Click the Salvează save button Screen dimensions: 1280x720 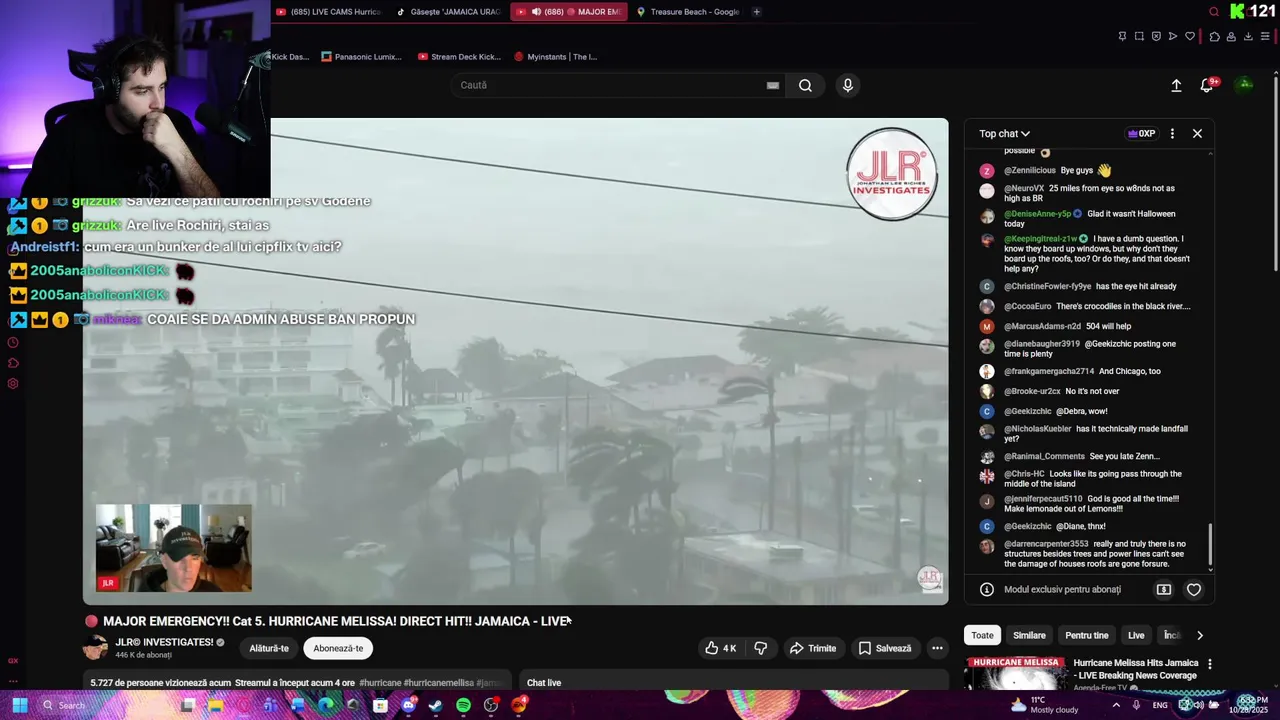885,648
